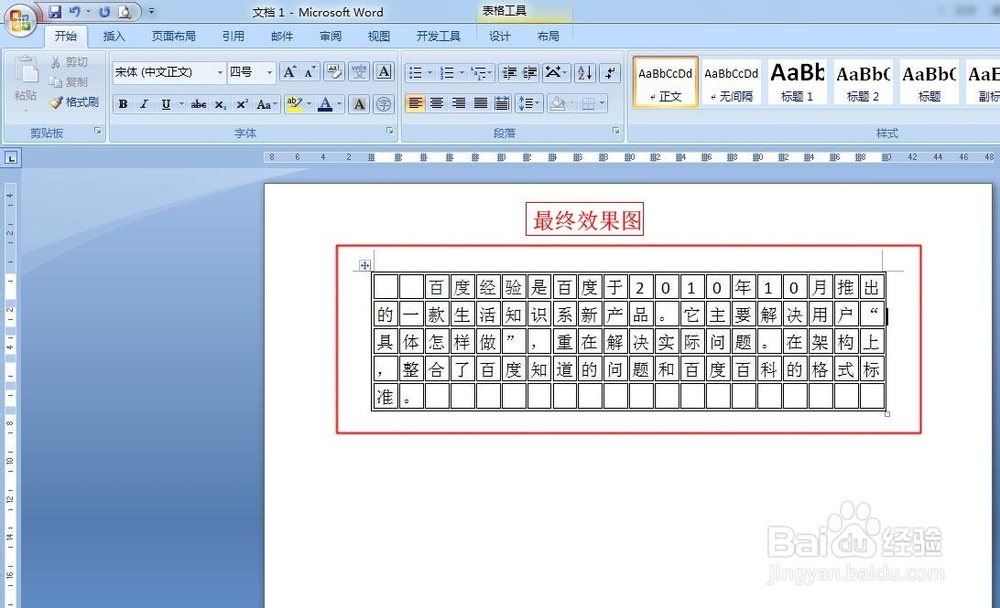Open the line spacing dropdown
This screenshot has width=1000, height=608.
tap(529, 103)
